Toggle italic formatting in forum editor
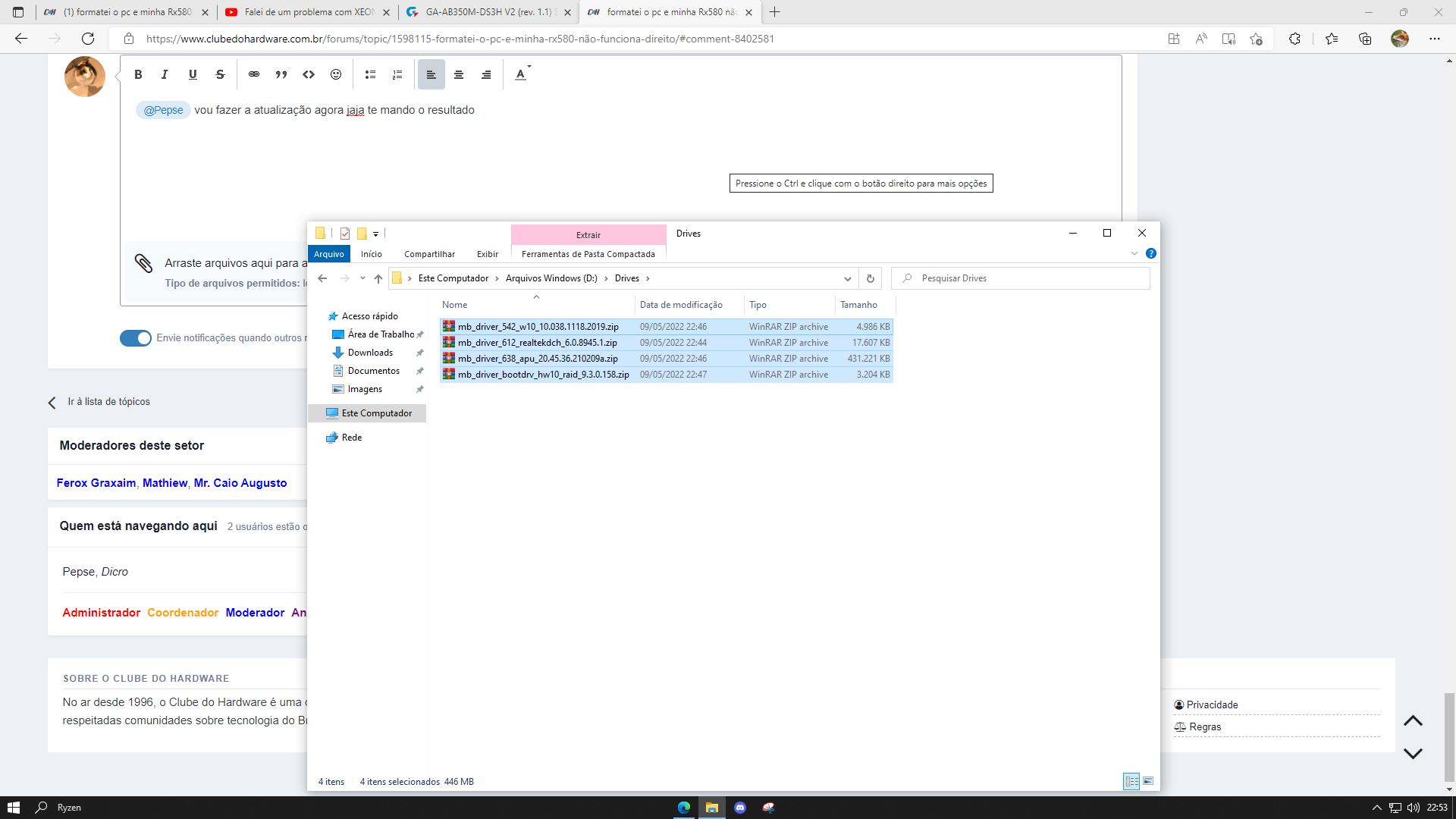Viewport: 1456px width, 819px height. pos(165,74)
